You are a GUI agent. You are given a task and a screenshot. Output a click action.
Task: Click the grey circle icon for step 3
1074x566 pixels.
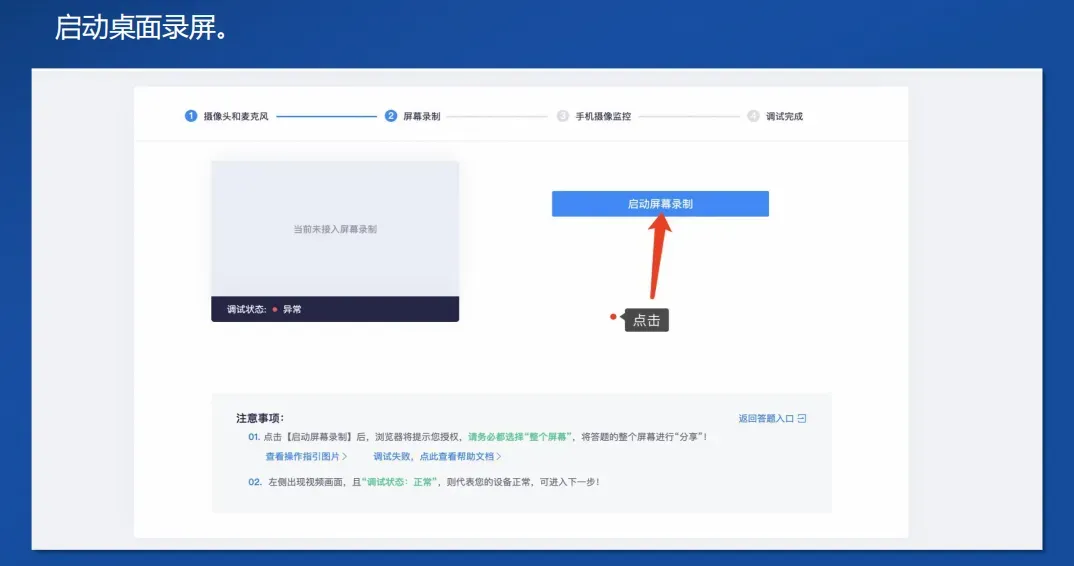[562, 116]
